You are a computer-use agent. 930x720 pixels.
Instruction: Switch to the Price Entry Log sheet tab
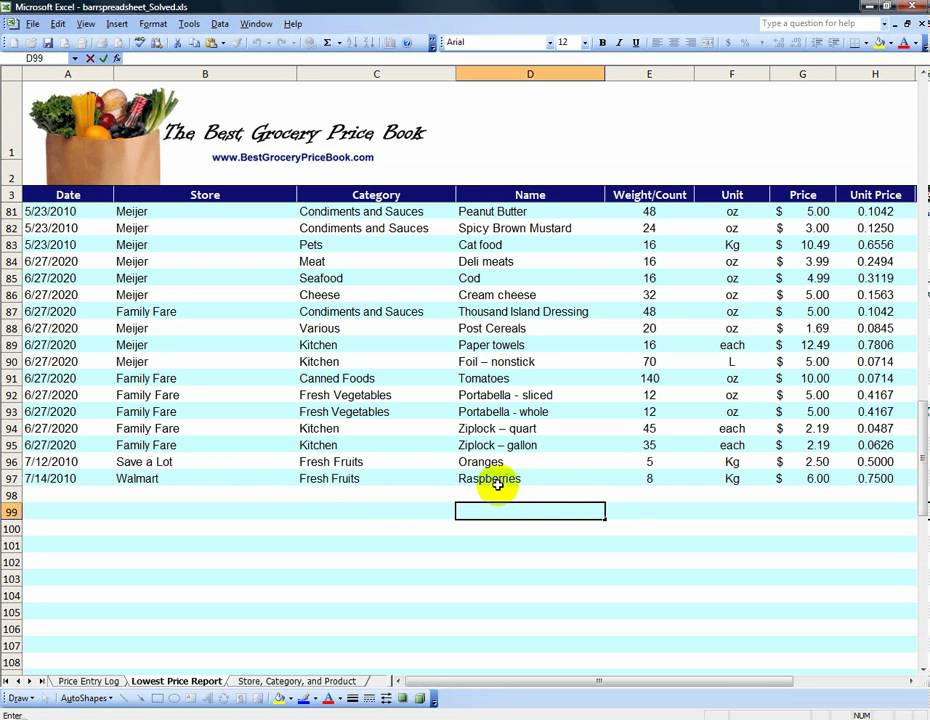[x=88, y=681]
